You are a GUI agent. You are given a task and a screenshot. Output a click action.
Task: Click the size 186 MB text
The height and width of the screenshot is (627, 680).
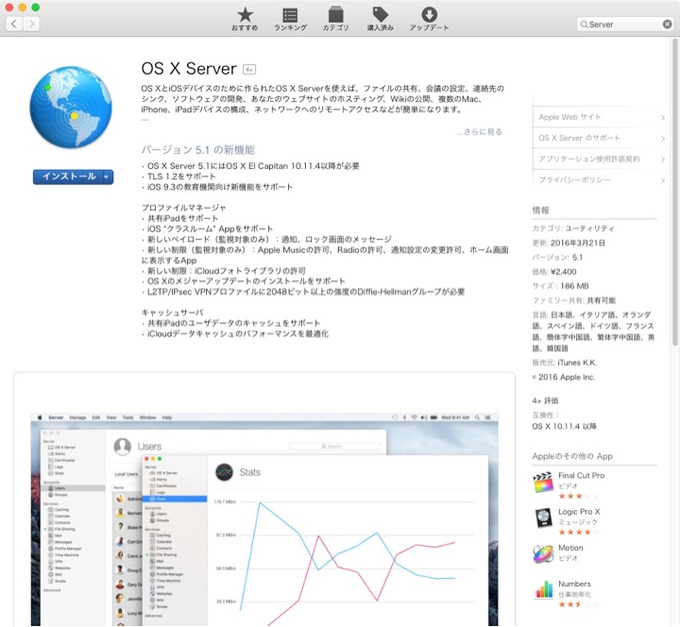(574, 286)
